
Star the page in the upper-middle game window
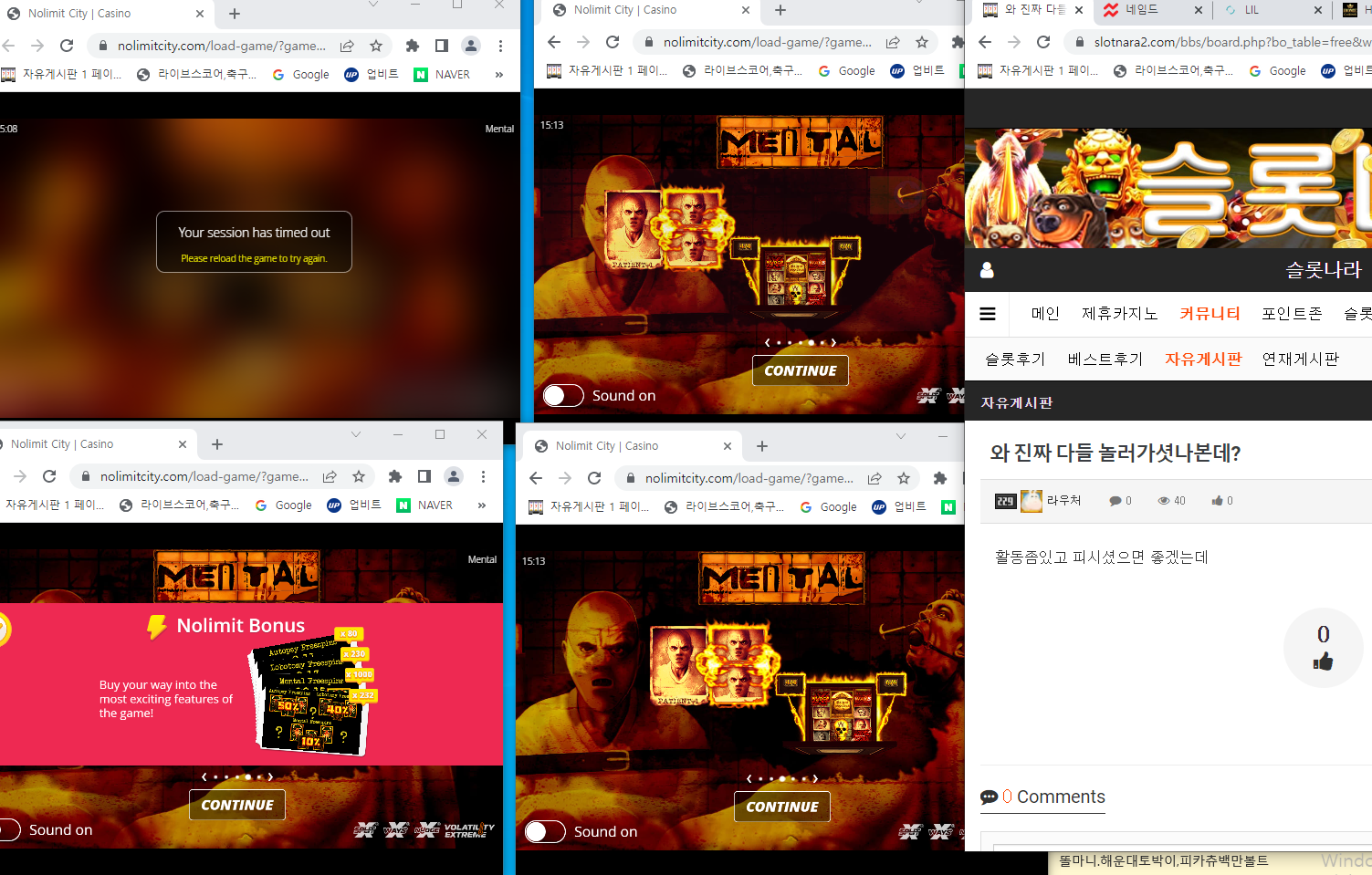(922, 42)
